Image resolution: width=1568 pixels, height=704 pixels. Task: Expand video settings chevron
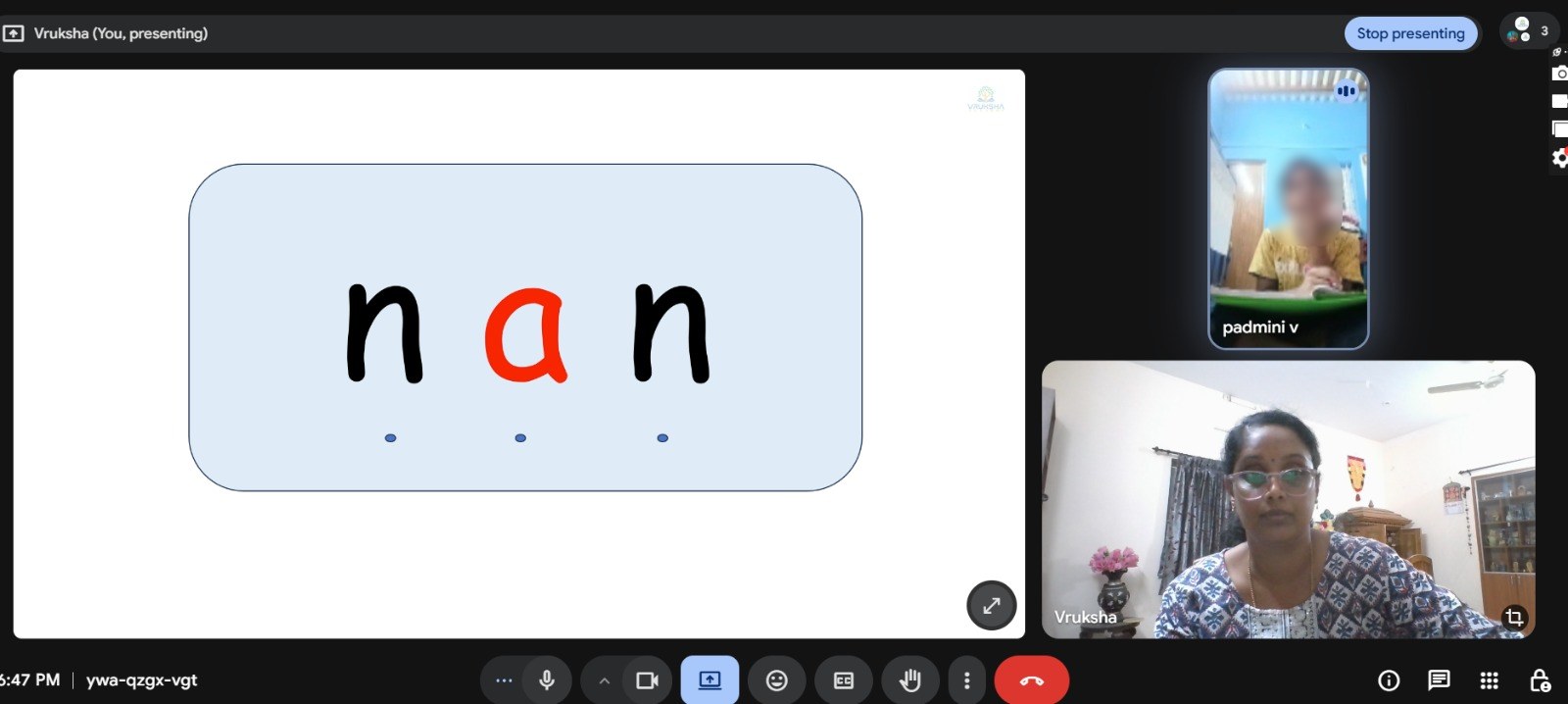(605, 680)
